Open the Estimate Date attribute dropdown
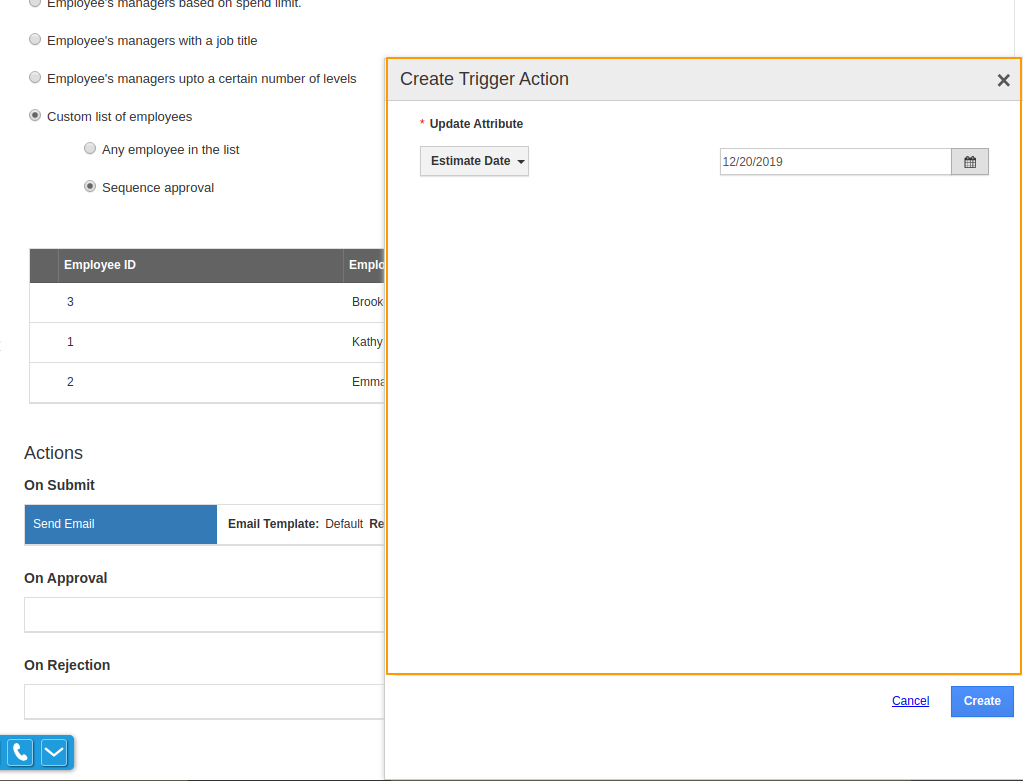The height and width of the screenshot is (781, 1023). (x=474, y=161)
